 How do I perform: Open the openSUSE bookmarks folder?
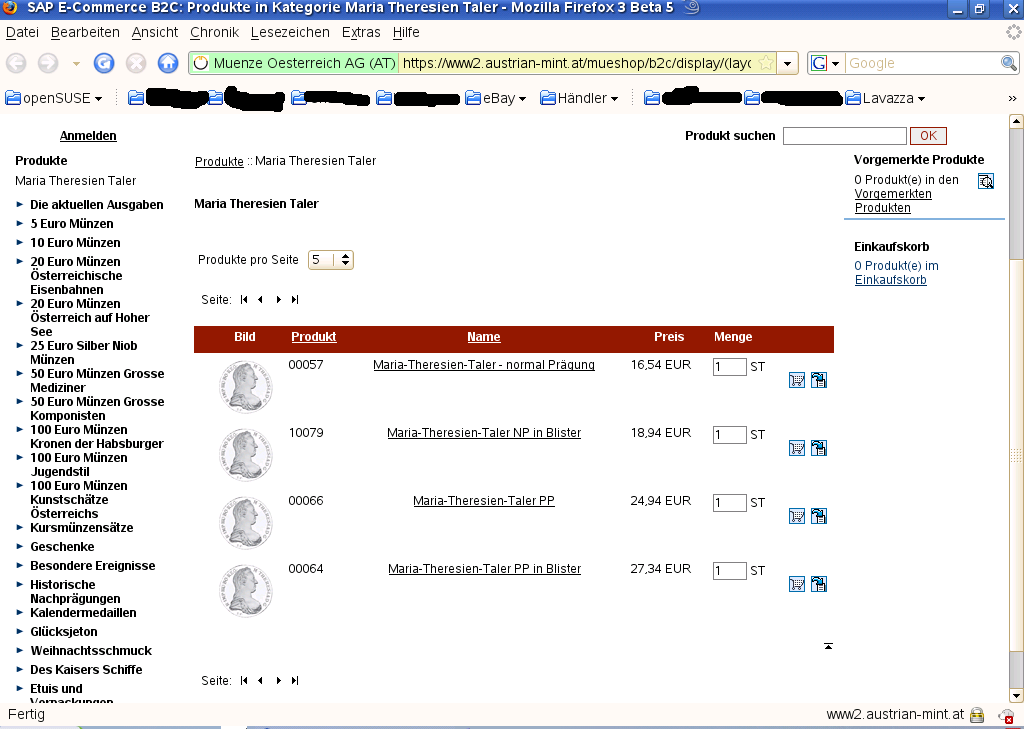point(54,98)
